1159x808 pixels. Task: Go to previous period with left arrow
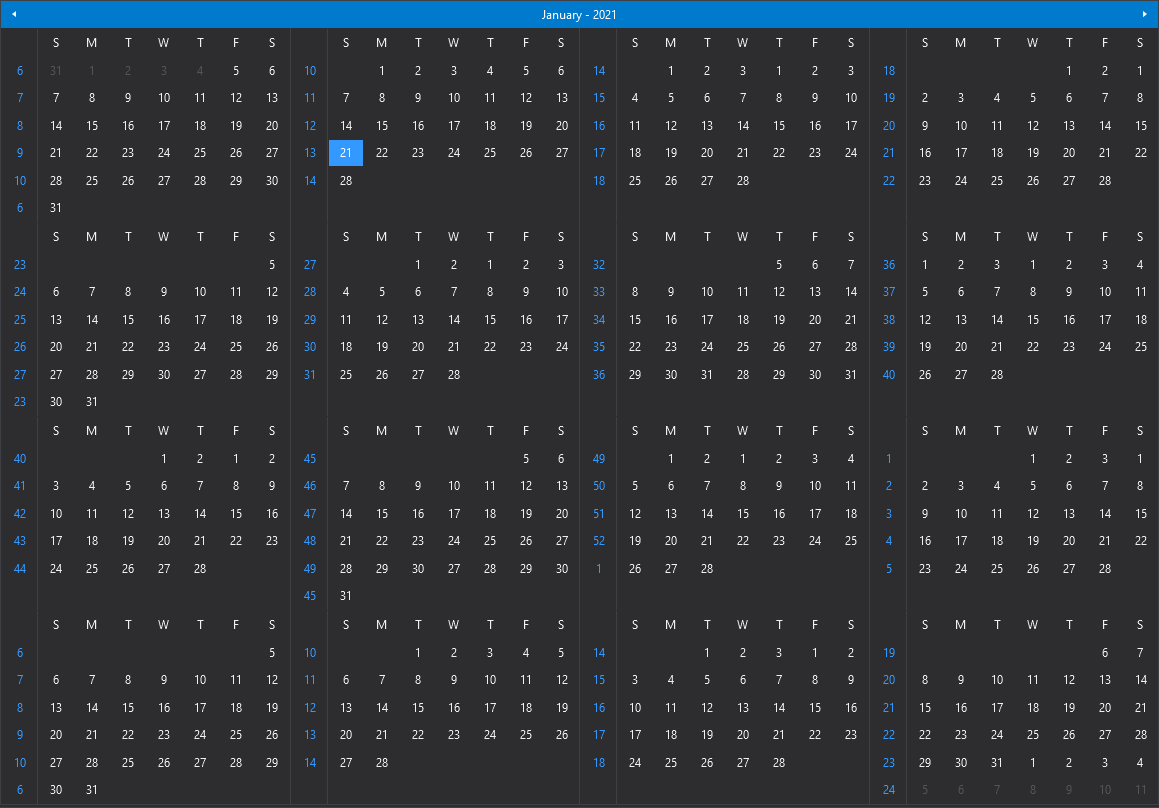[14, 14]
